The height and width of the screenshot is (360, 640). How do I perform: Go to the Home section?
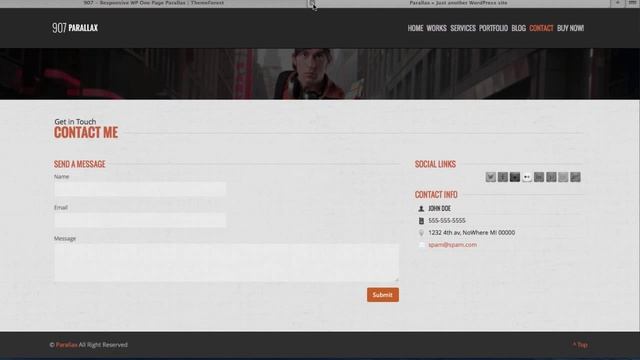pos(415,28)
